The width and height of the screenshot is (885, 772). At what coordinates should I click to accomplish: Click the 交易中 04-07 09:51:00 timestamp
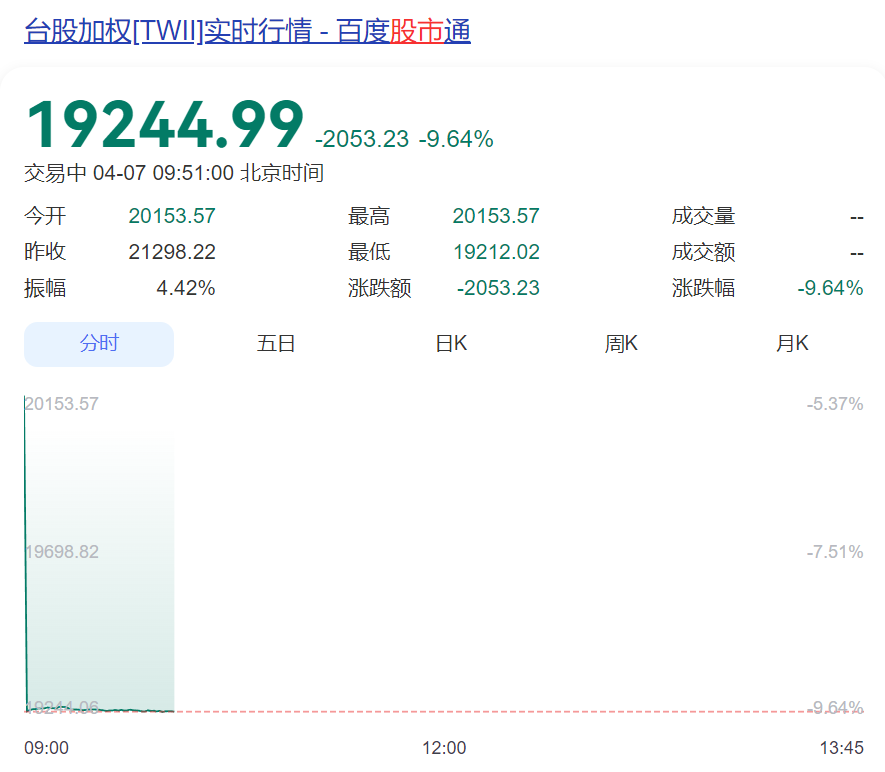[174, 173]
